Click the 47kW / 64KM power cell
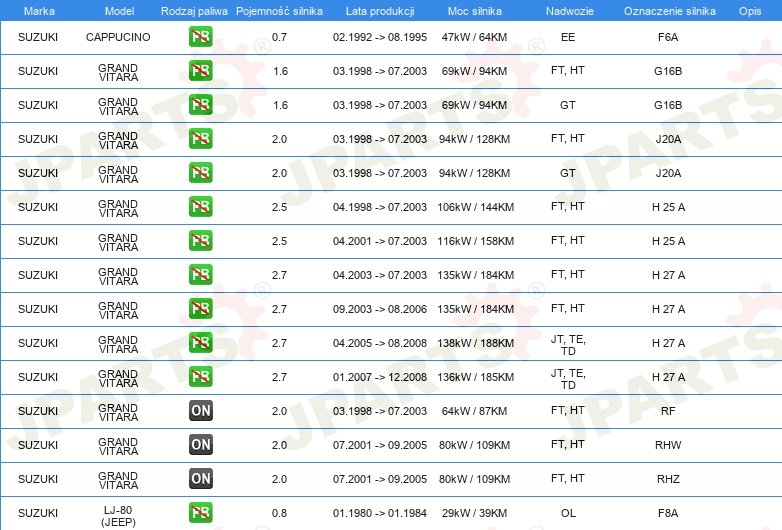Image resolution: width=782 pixels, height=530 pixels. click(x=474, y=37)
